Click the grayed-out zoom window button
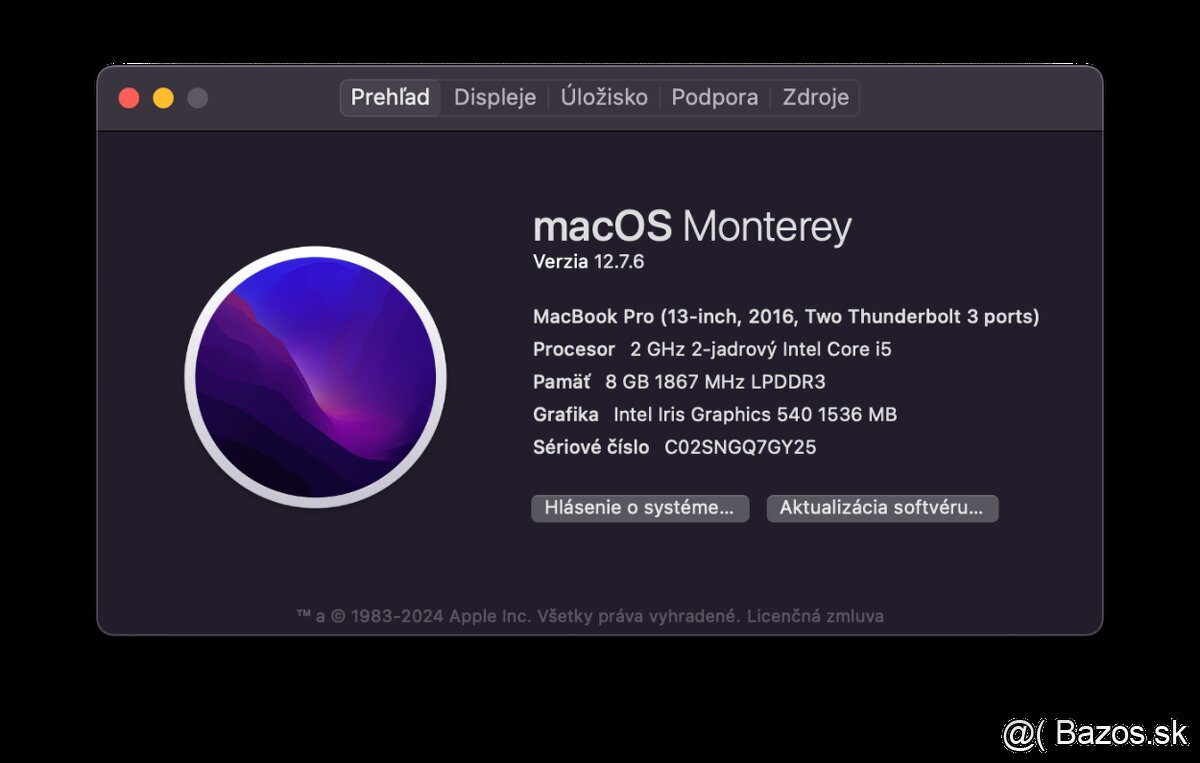The height and width of the screenshot is (763, 1200). (x=197, y=97)
